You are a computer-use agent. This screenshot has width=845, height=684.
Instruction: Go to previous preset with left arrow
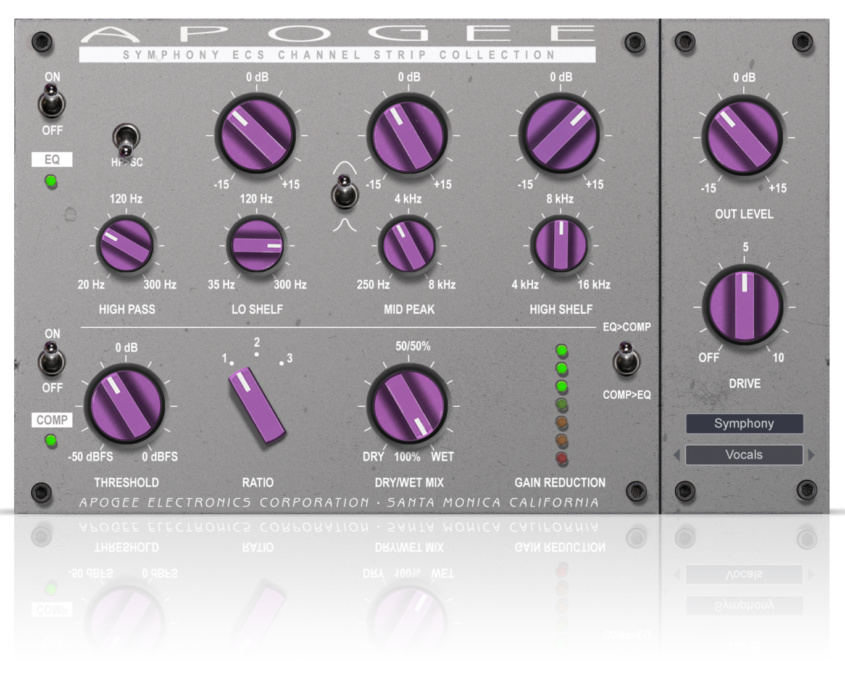(x=677, y=455)
